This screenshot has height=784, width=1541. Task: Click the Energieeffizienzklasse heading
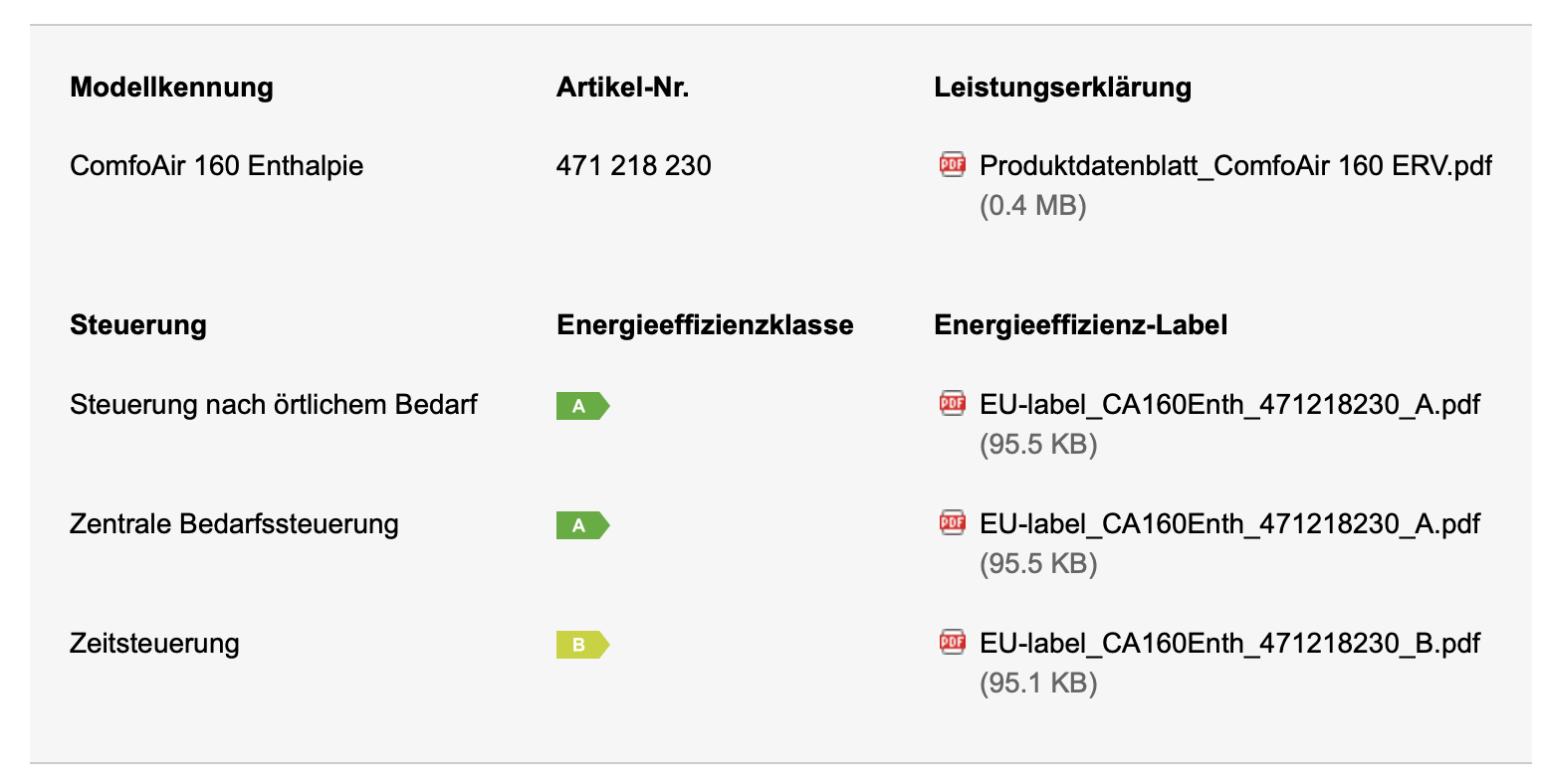click(x=705, y=324)
